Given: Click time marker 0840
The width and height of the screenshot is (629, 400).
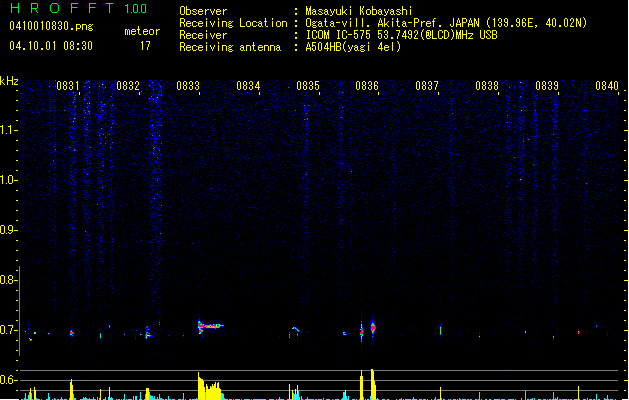Looking at the screenshot, I should point(607,86).
